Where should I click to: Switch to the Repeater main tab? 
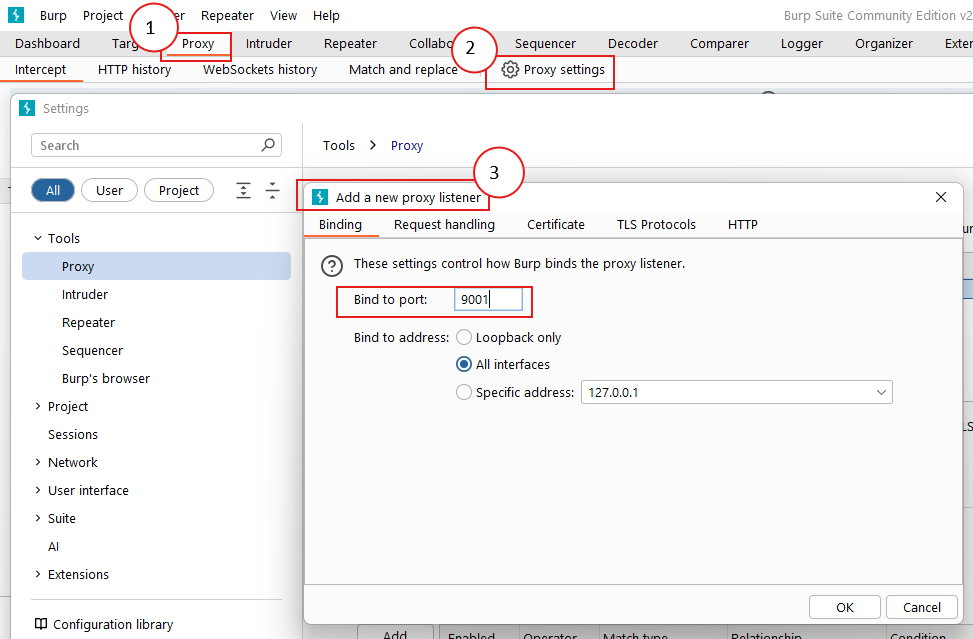350,43
